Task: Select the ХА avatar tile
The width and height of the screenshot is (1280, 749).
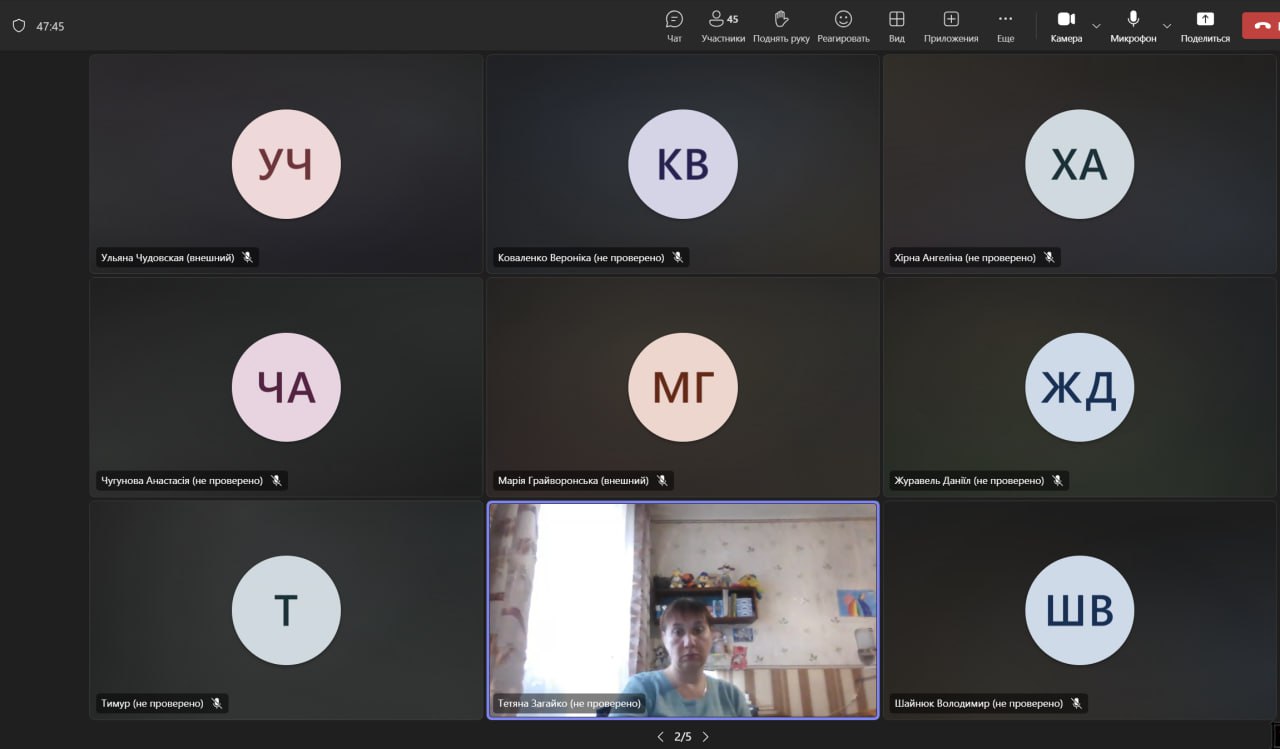Action: pyautogui.click(x=1080, y=164)
